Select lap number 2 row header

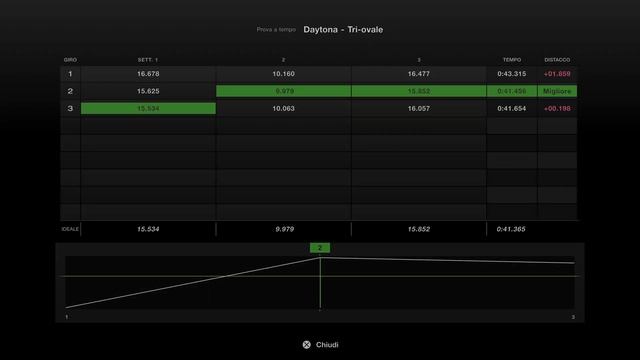pyautogui.click(x=70, y=91)
